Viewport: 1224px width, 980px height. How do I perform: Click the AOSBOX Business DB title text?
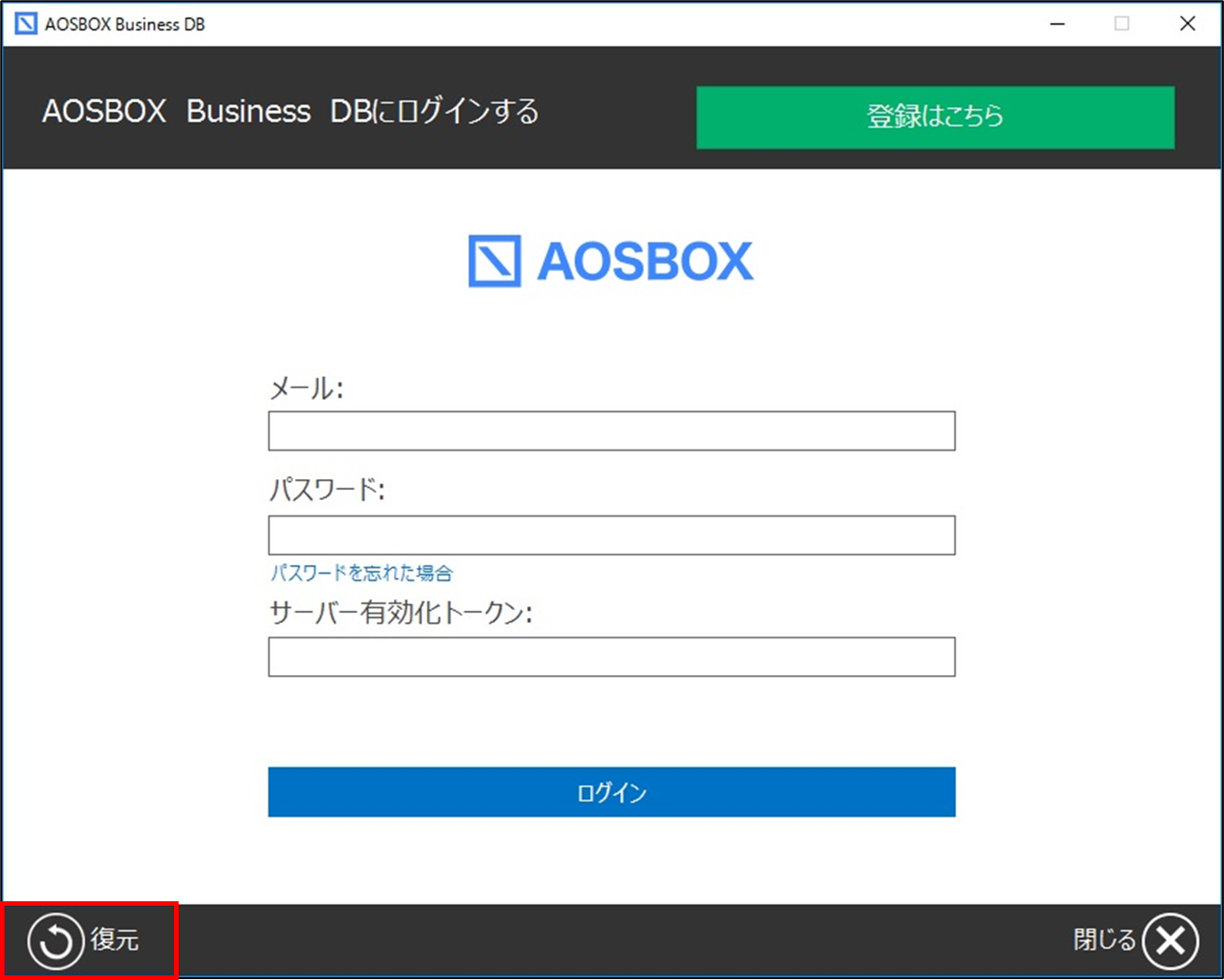[125, 25]
